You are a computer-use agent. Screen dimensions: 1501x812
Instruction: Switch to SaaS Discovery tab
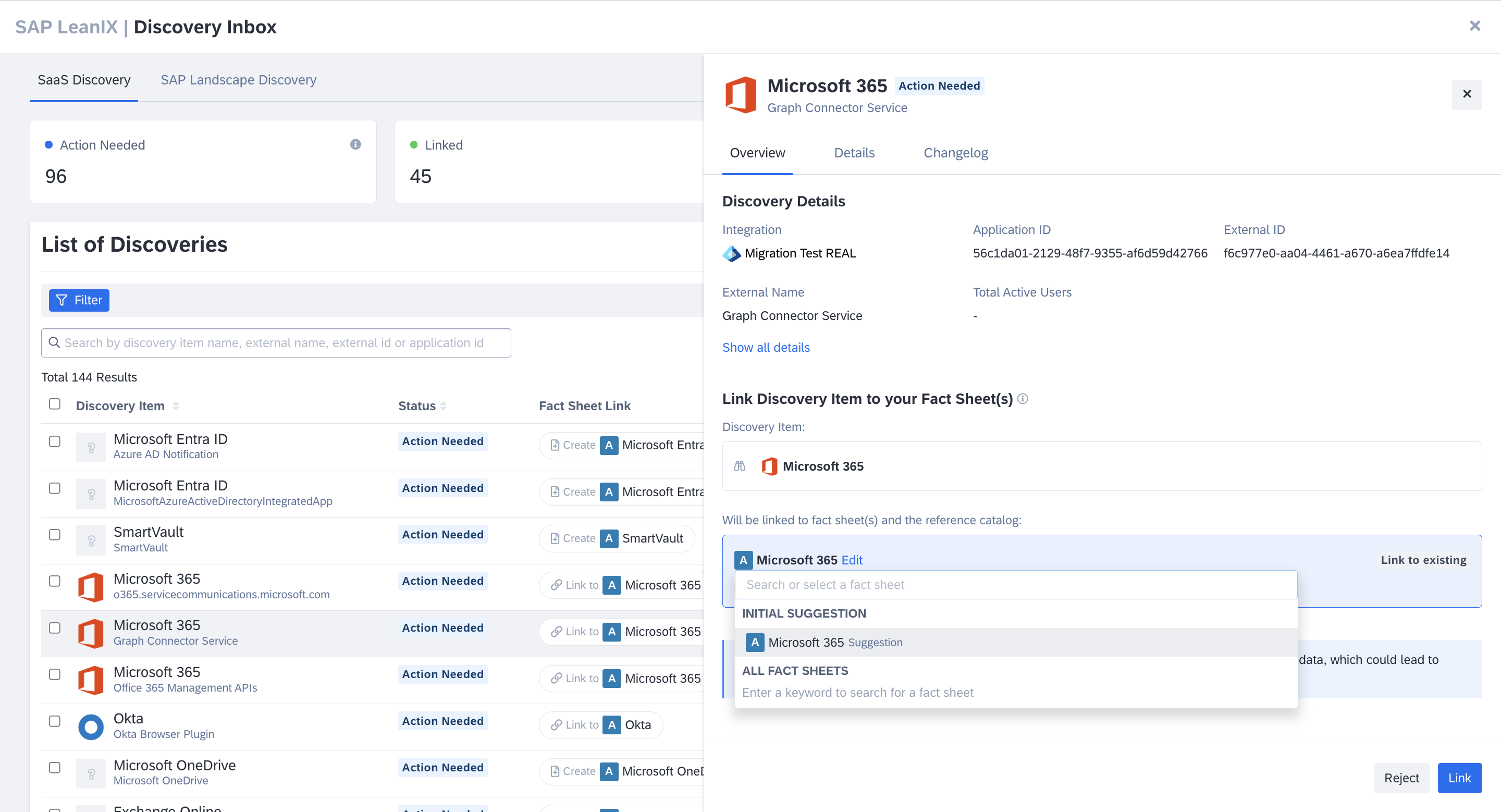(x=84, y=80)
